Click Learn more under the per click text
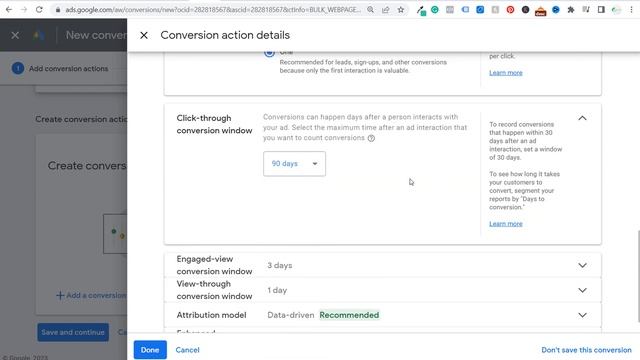Viewport: 640px width, 360px height. point(506,73)
